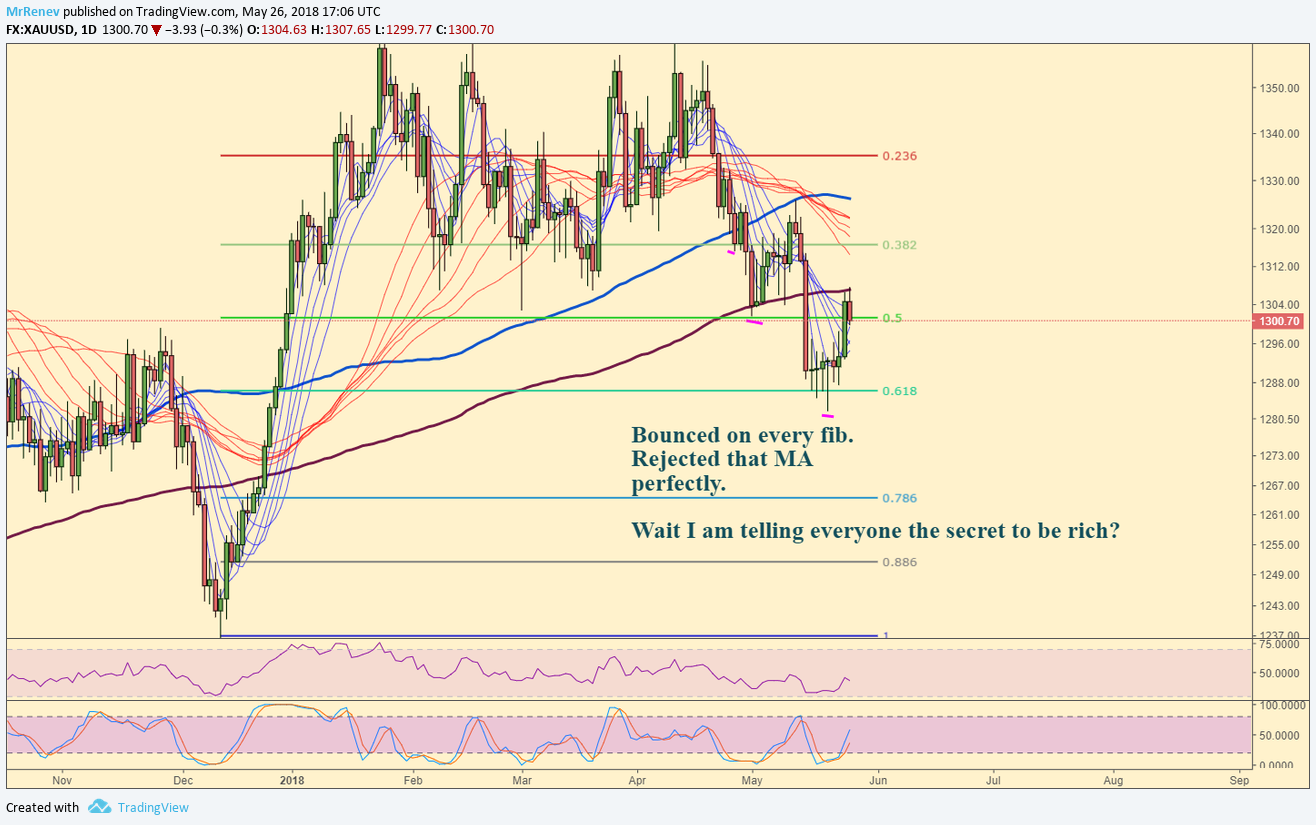Click the stochastic 0.0000 scale label
This screenshot has width=1316, height=825.
[1279, 765]
